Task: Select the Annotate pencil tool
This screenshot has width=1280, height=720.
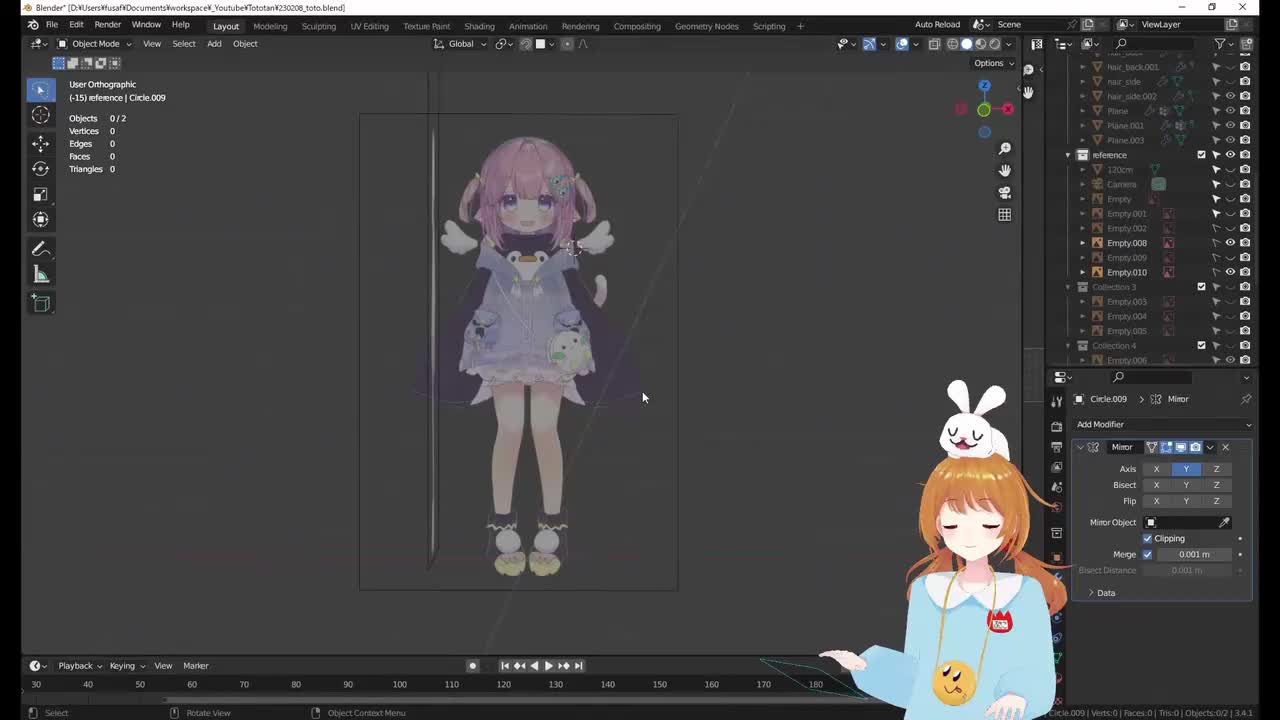Action: coord(40,249)
